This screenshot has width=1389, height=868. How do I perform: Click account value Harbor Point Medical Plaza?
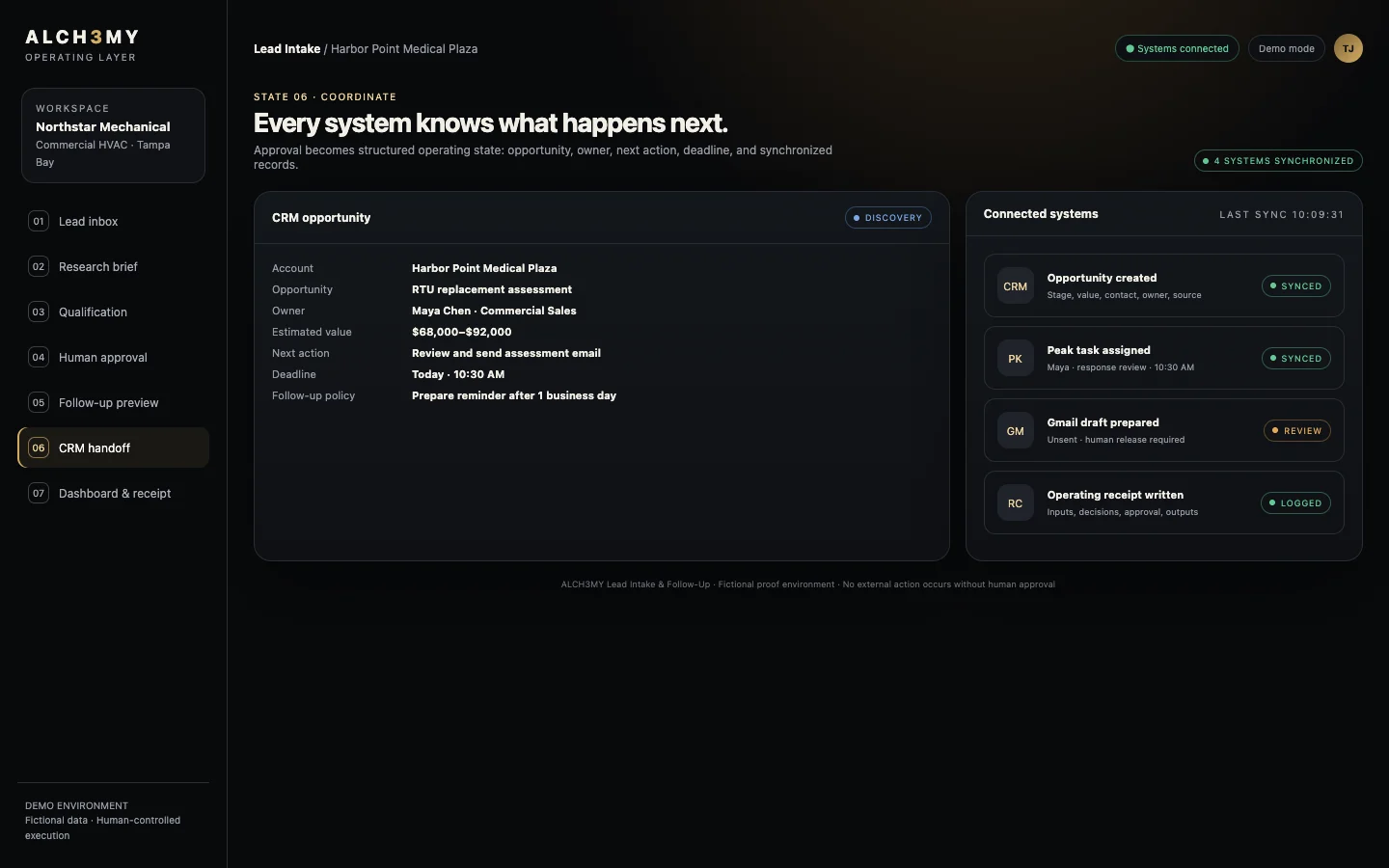tap(484, 268)
